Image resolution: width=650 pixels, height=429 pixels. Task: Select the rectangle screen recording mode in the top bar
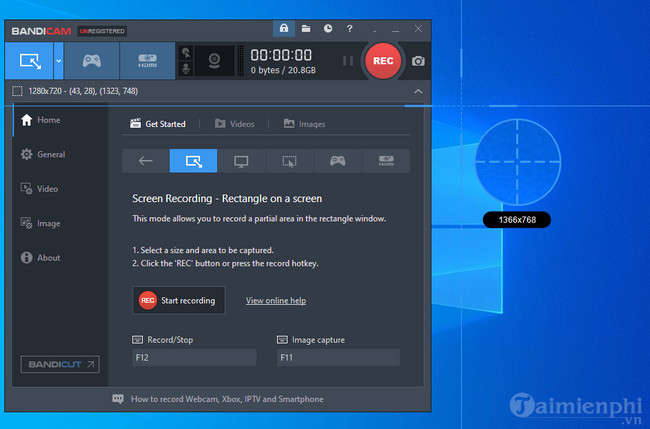click(x=29, y=61)
